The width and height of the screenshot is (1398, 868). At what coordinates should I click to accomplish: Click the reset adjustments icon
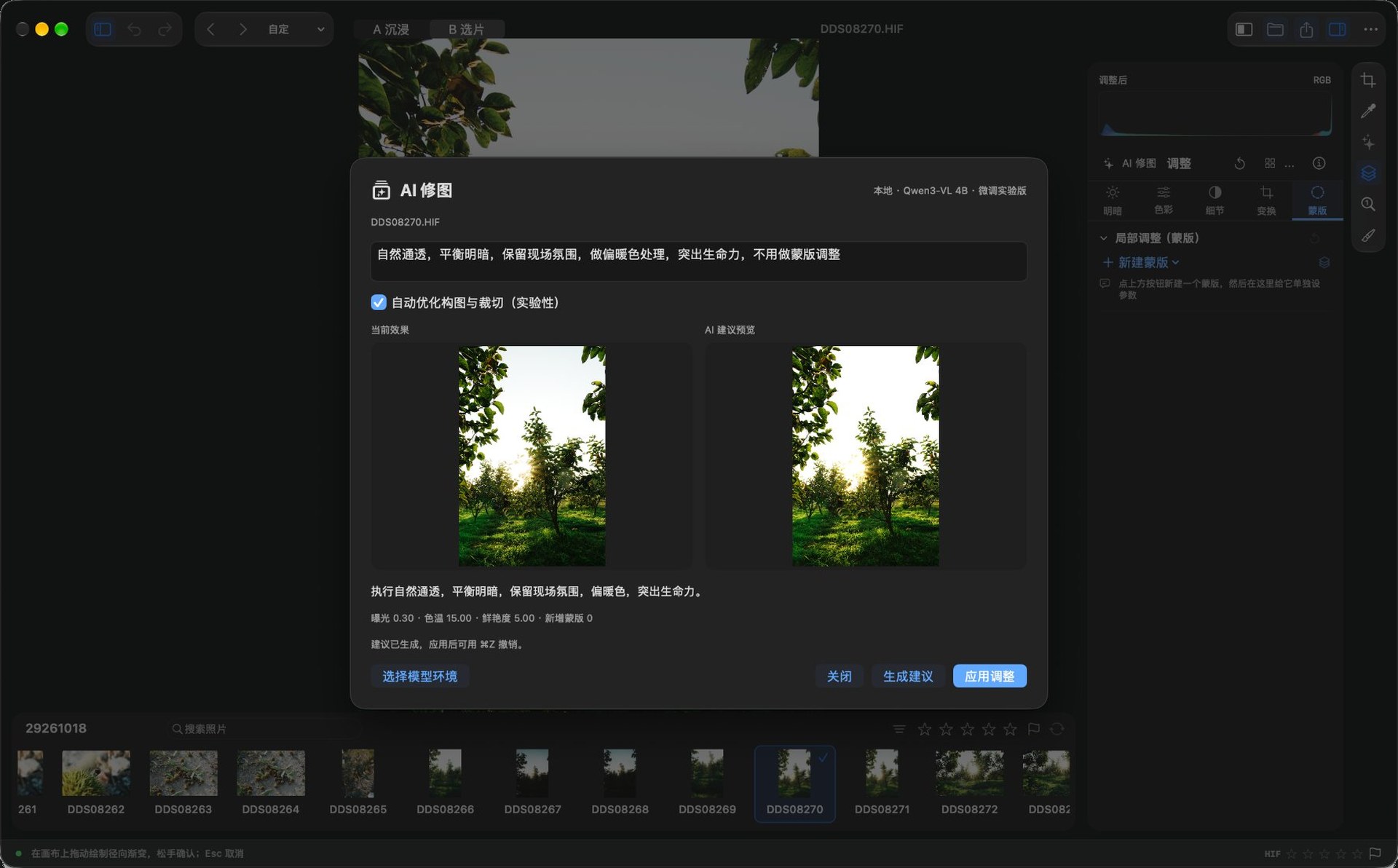(x=1239, y=163)
